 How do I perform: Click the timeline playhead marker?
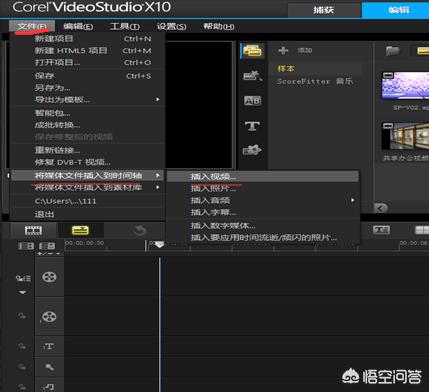pos(160,244)
